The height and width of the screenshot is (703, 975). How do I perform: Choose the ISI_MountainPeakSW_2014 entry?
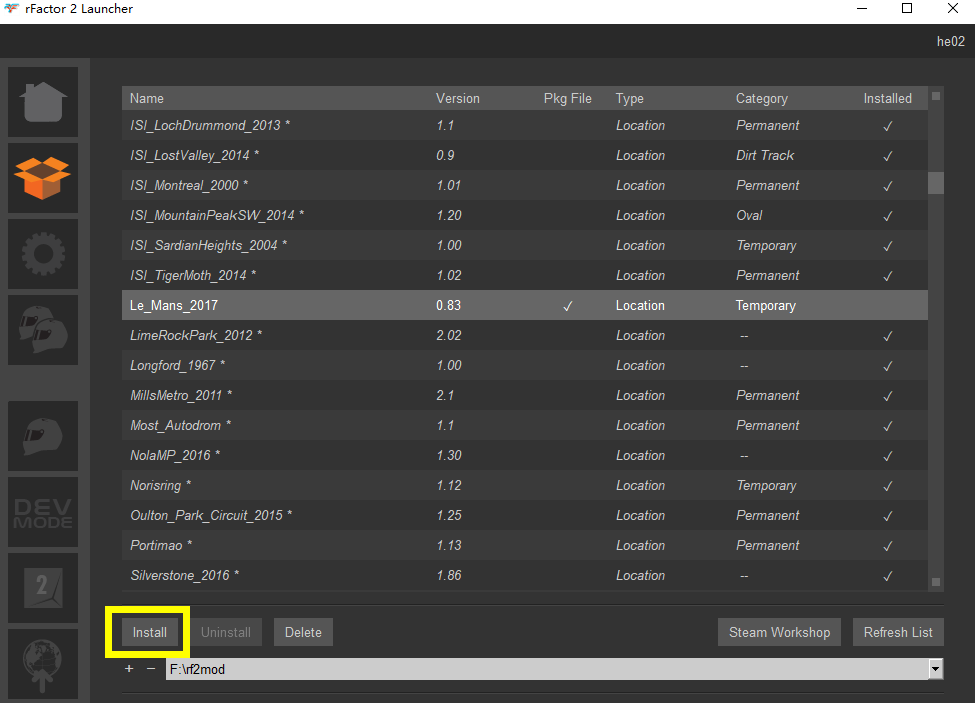525,215
